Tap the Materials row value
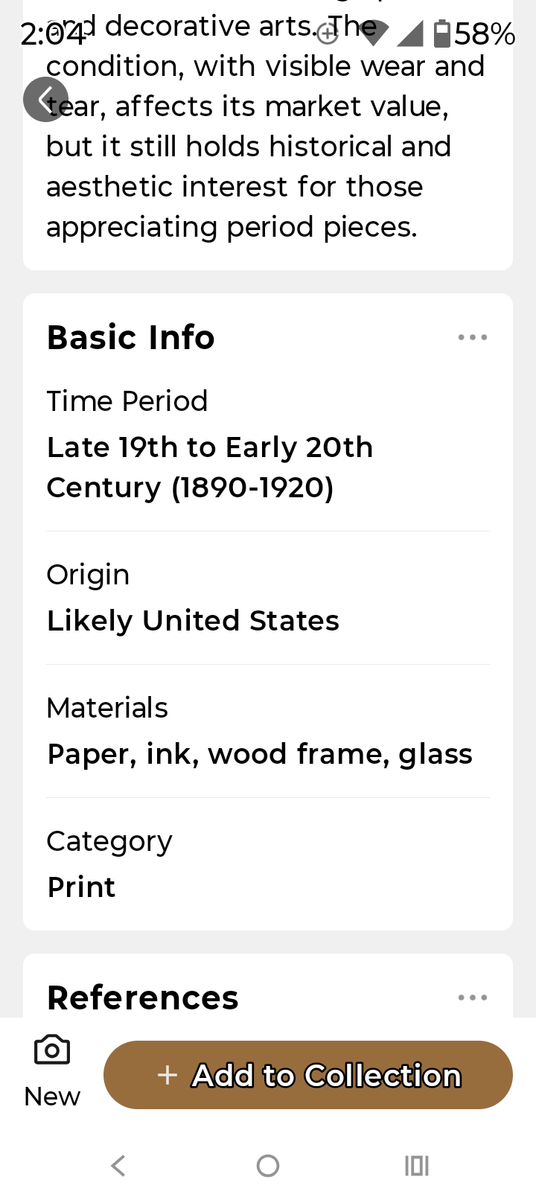The width and height of the screenshot is (536, 1200). pos(260,753)
